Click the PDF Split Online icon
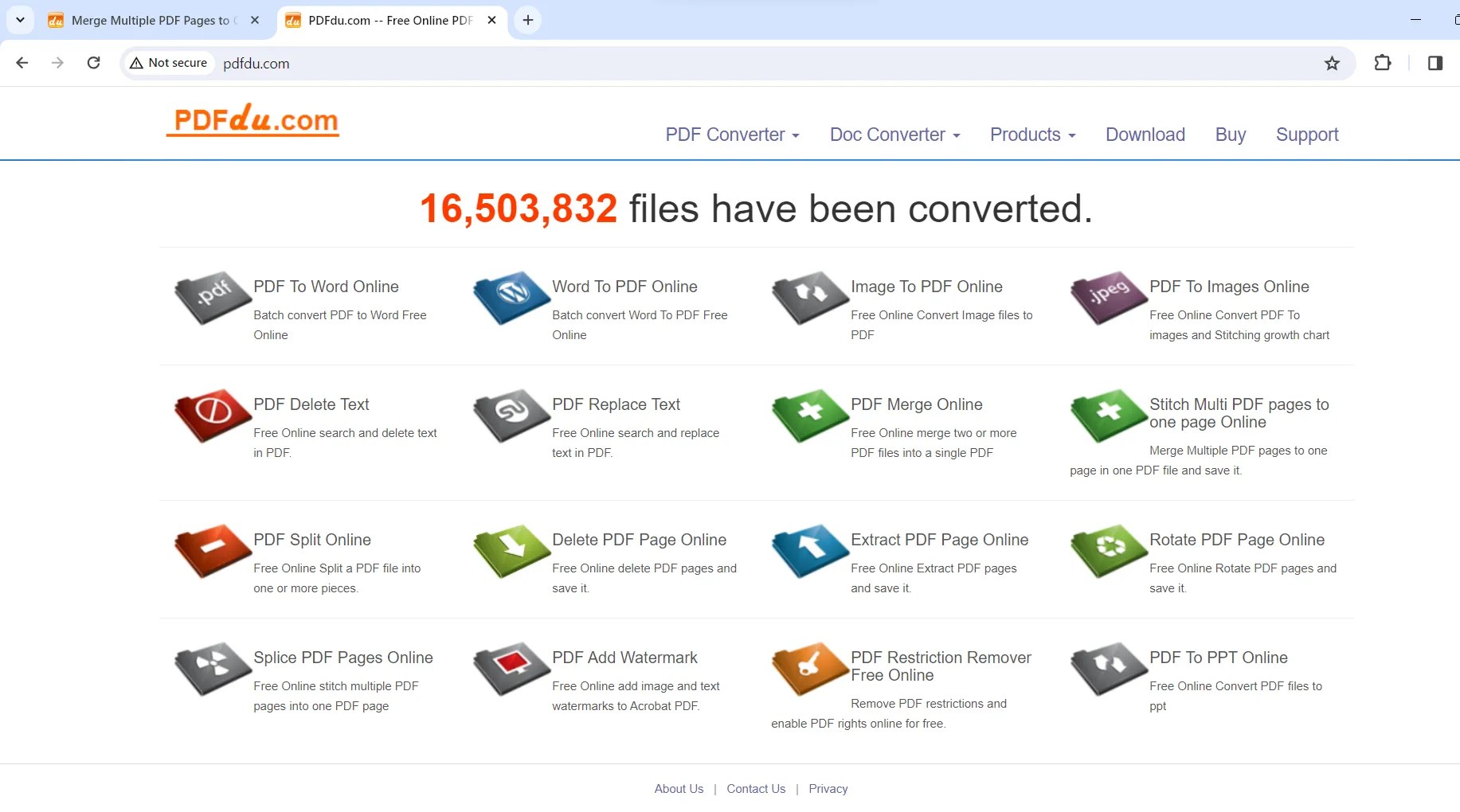 click(209, 551)
